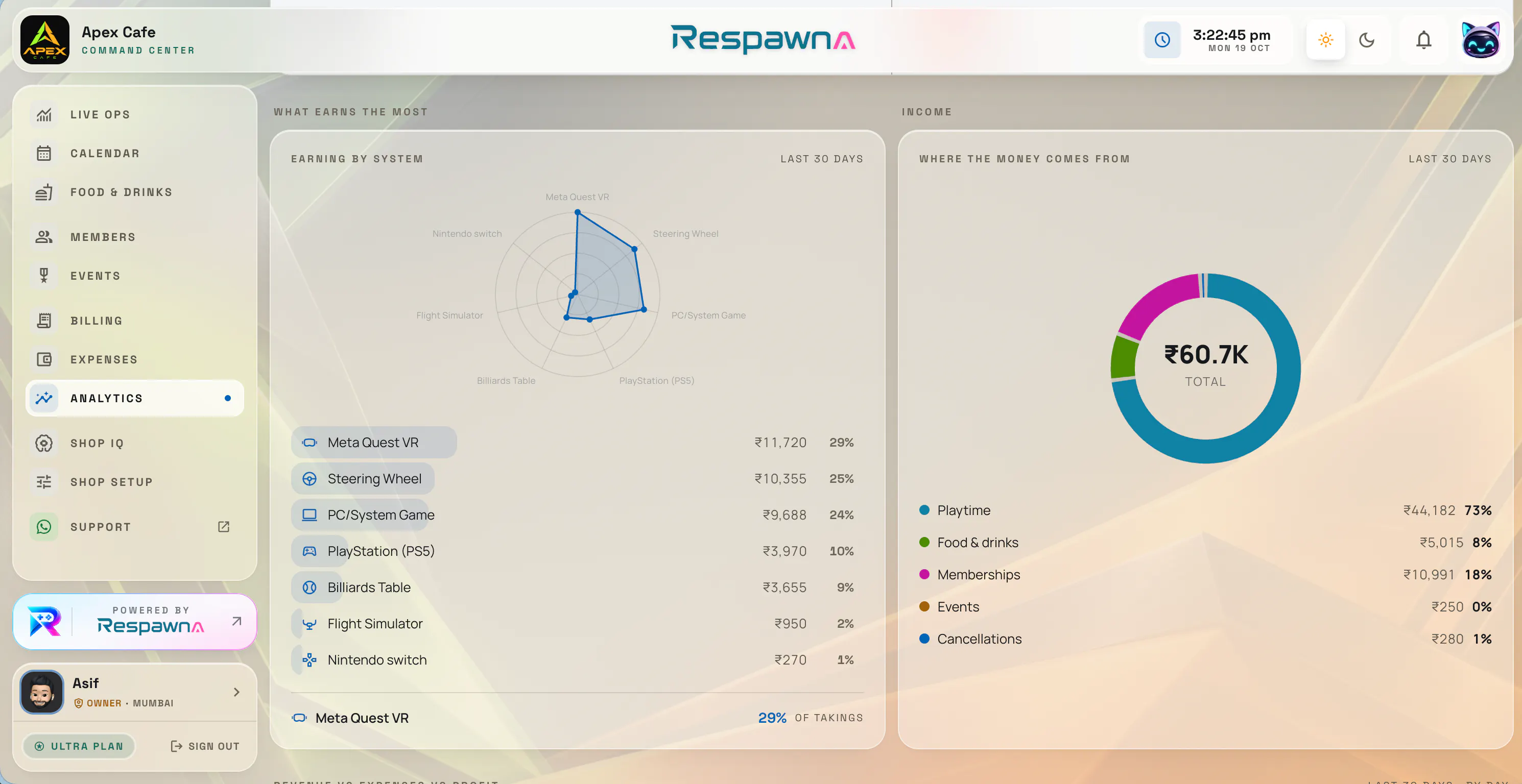Screen dimensions: 1522x784
Task: Click the PlayStation (PS5) controller icon
Action: [x=310, y=551]
